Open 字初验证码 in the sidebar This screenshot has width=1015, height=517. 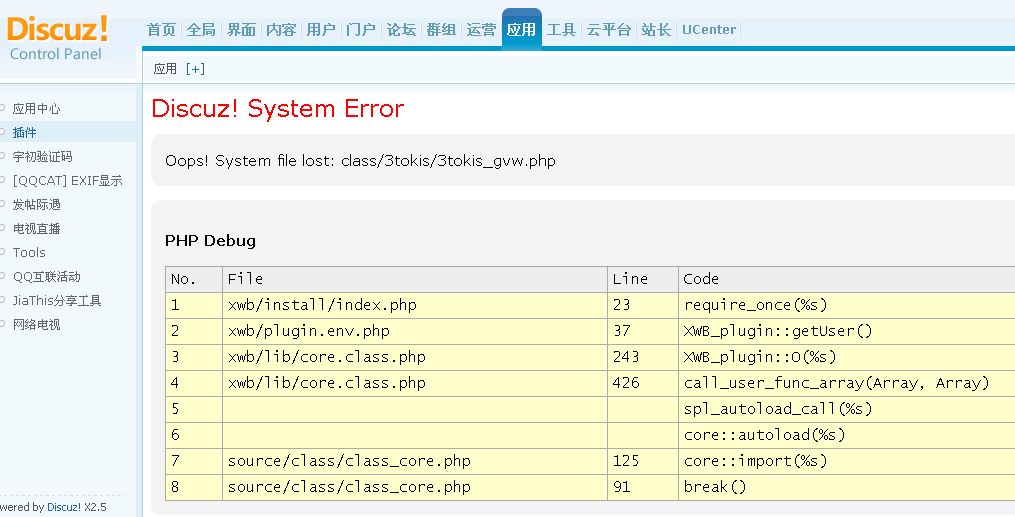tap(43, 157)
